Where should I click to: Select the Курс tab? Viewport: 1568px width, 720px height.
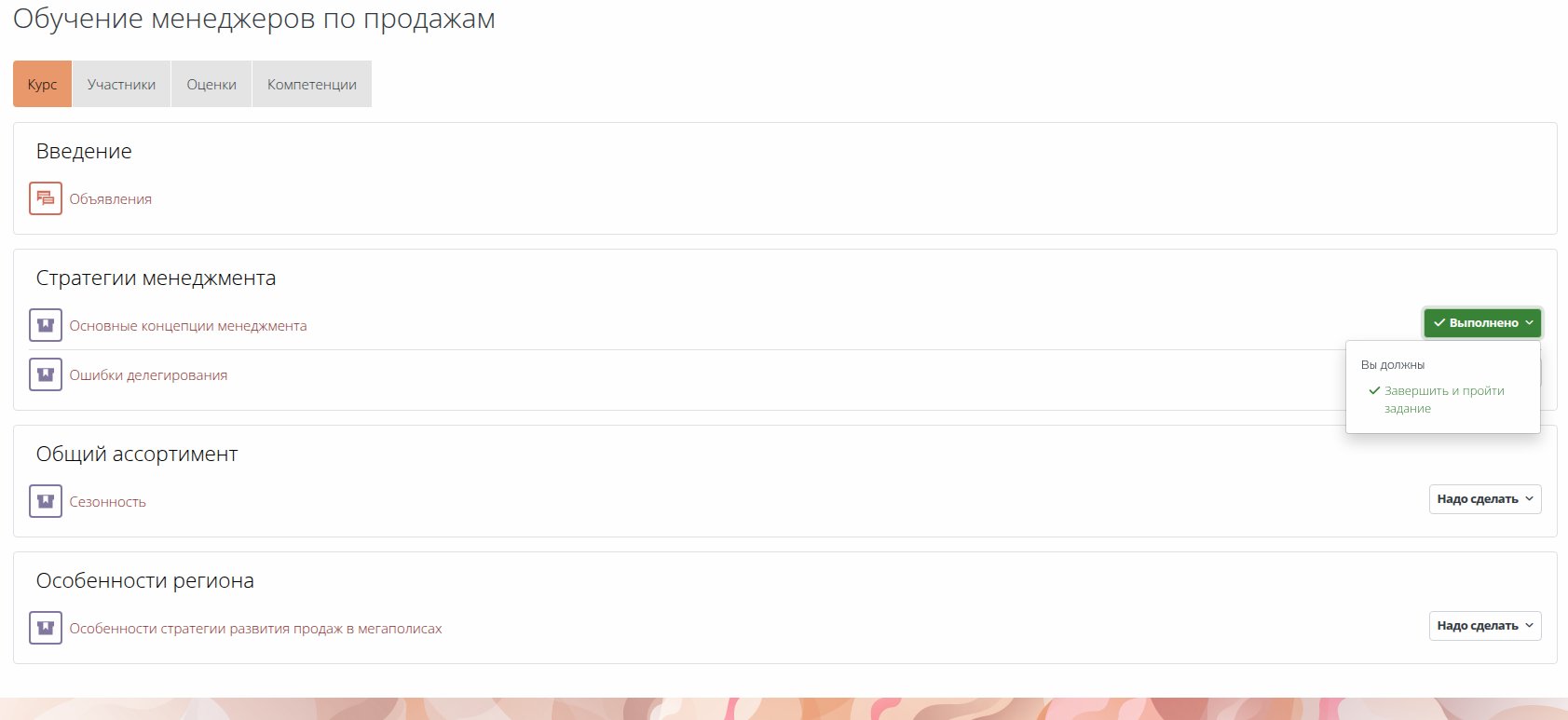[x=42, y=84]
